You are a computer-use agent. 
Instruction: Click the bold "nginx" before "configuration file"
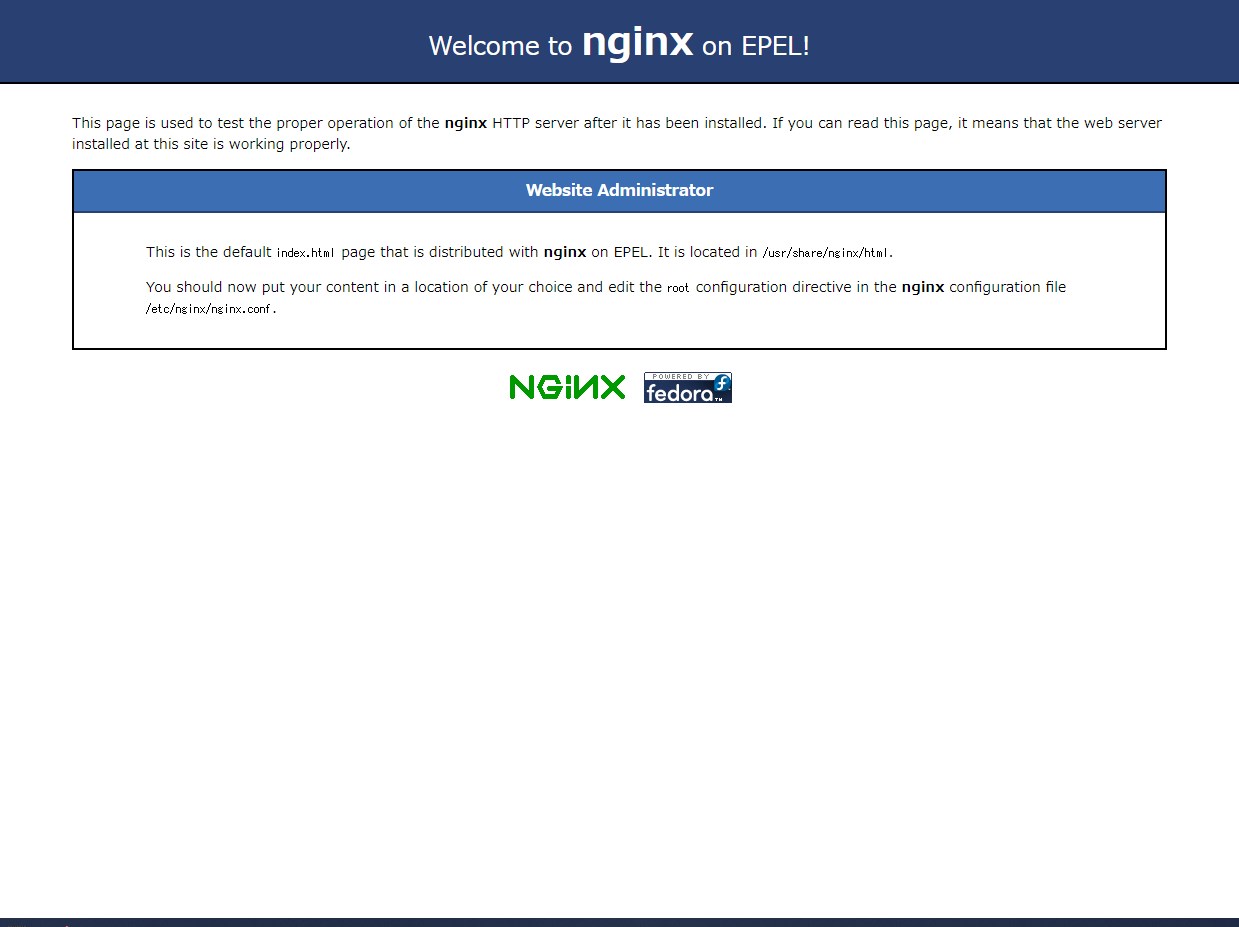pos(923,287)
